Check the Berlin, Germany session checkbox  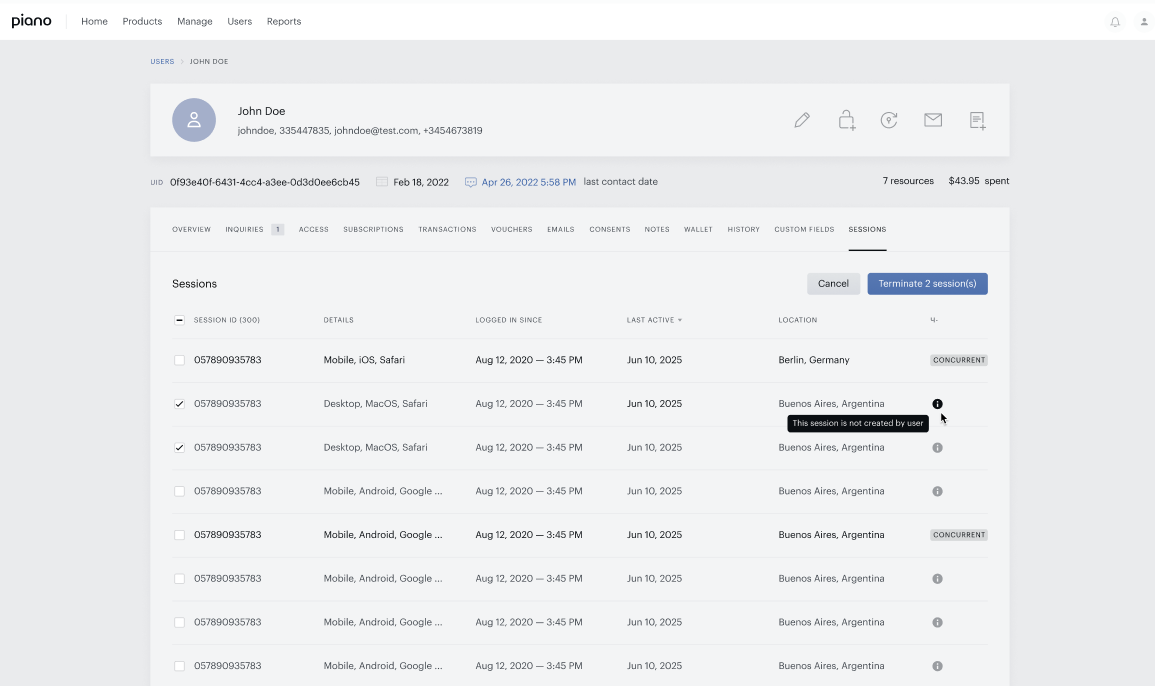179,360
